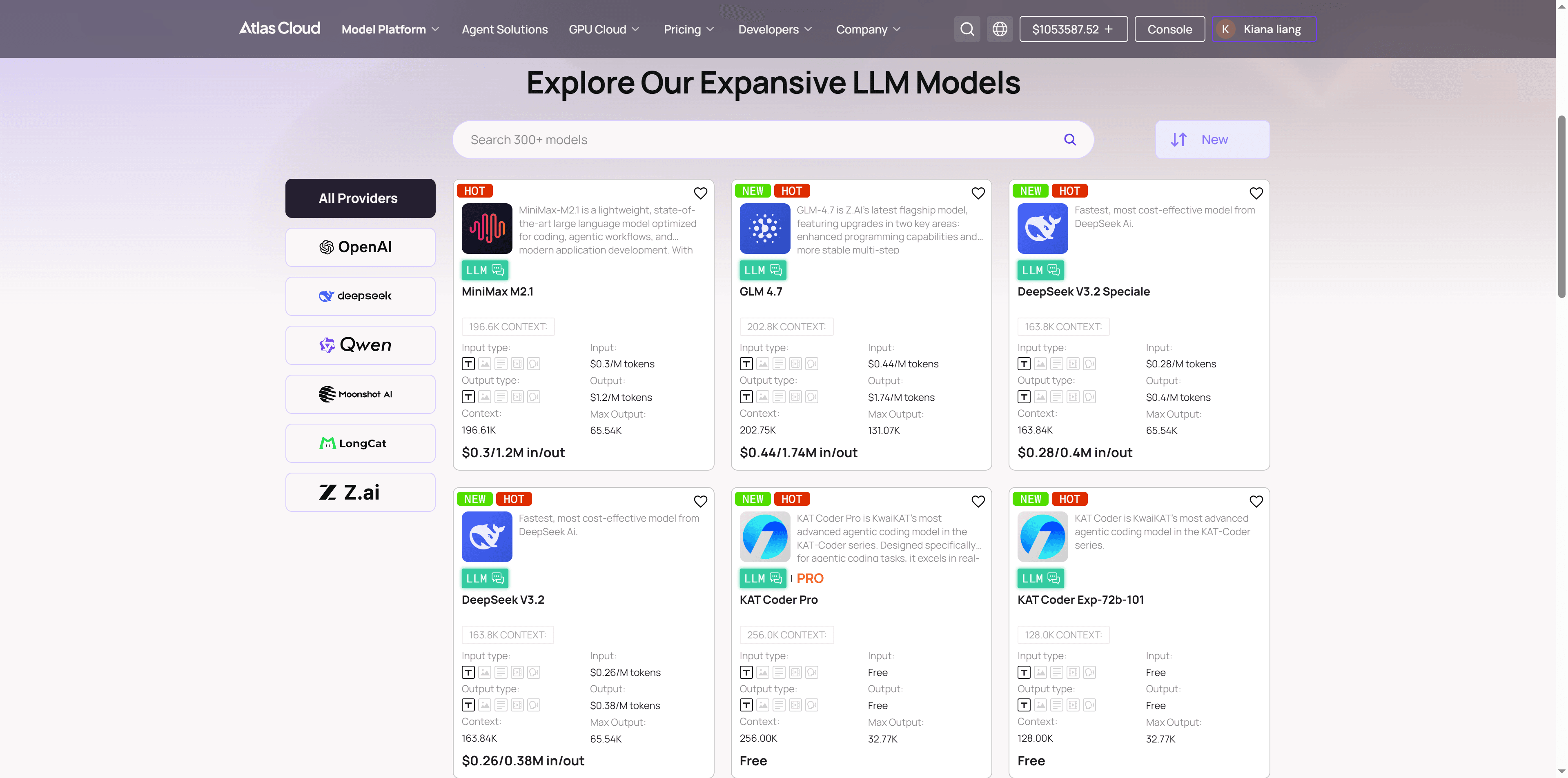Open Agent Solutions menu item
Screen dimensions: 1568x778
(x=505, y=29)
